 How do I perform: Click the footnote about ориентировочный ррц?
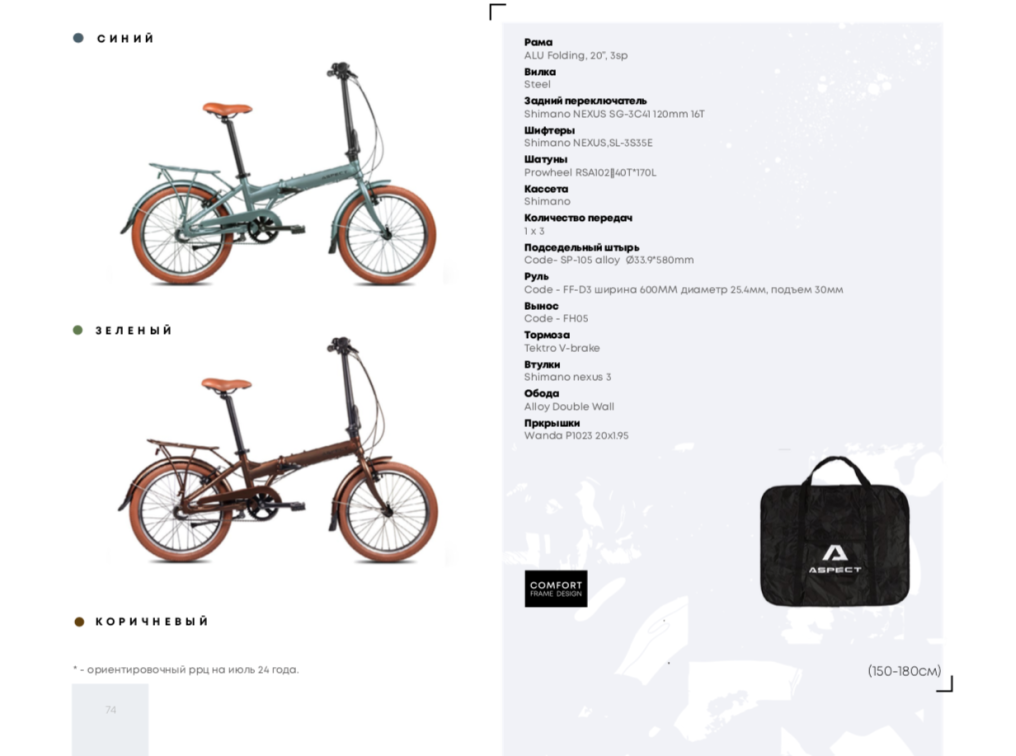(186, 670)
